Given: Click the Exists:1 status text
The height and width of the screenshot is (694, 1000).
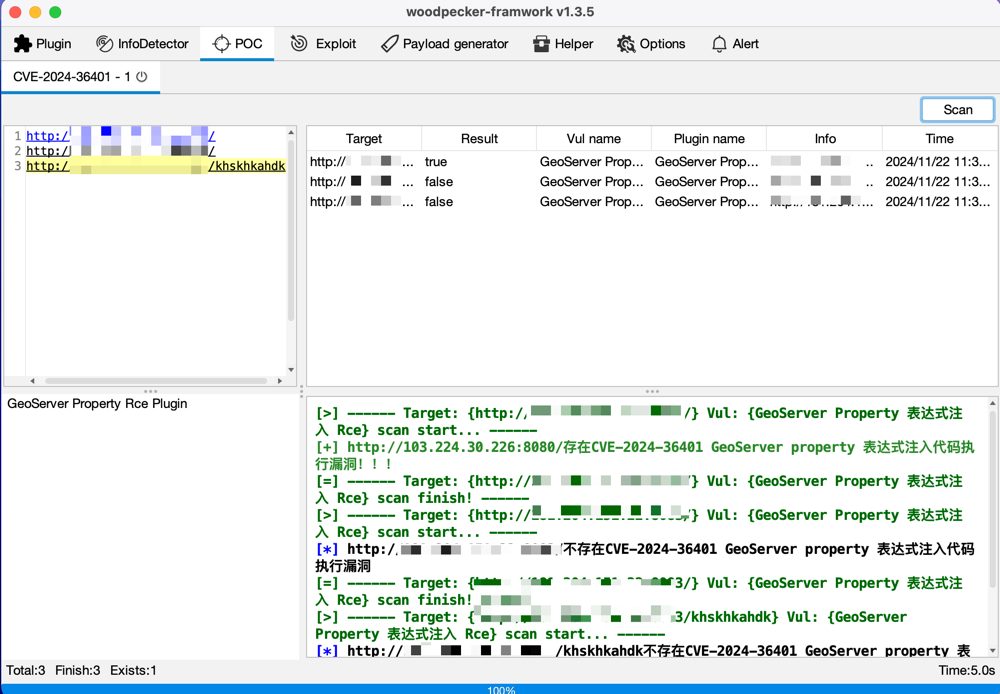Looking at the screenshot, I should click(133, 670).
